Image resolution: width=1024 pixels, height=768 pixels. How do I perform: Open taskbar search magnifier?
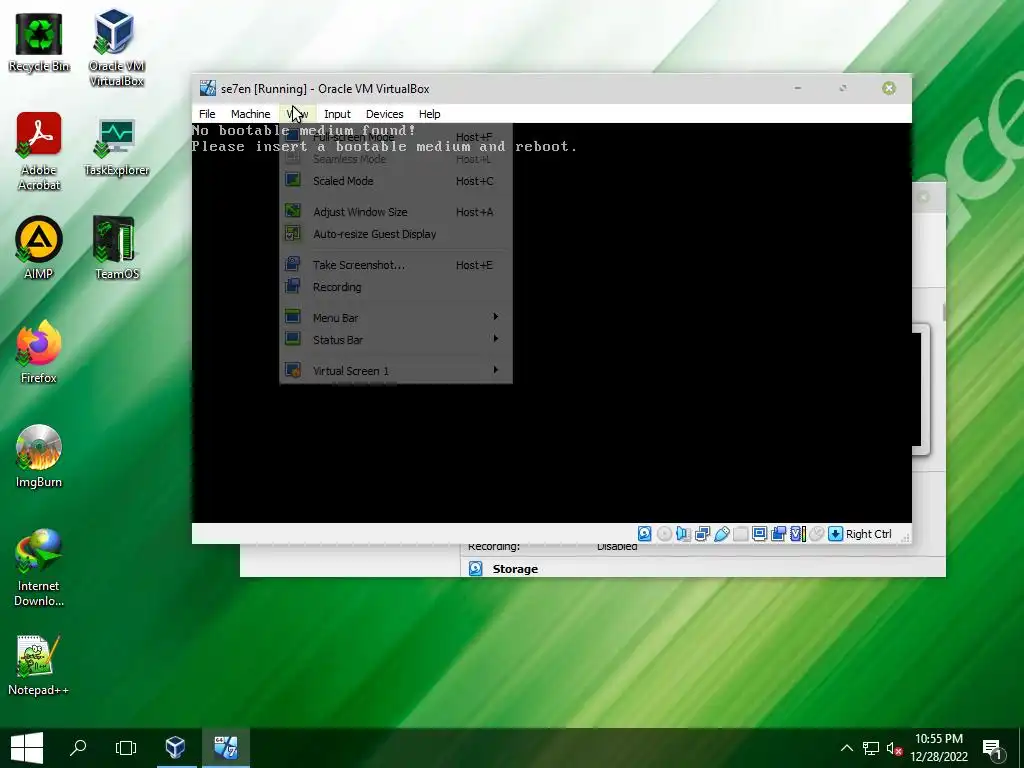[78, 748]
